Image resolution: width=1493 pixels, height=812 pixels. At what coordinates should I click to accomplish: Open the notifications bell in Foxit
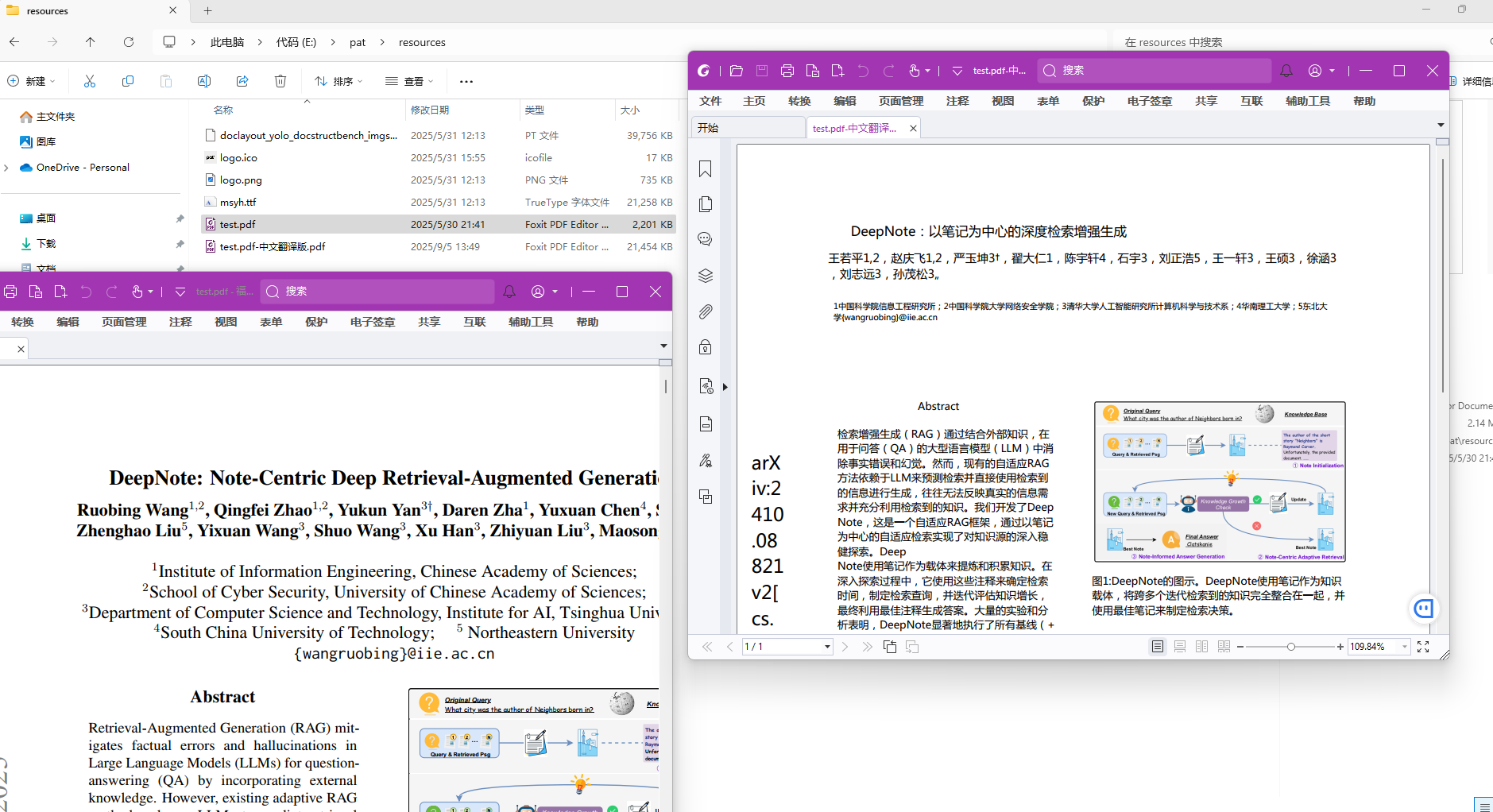click(x=1286, y=71)
